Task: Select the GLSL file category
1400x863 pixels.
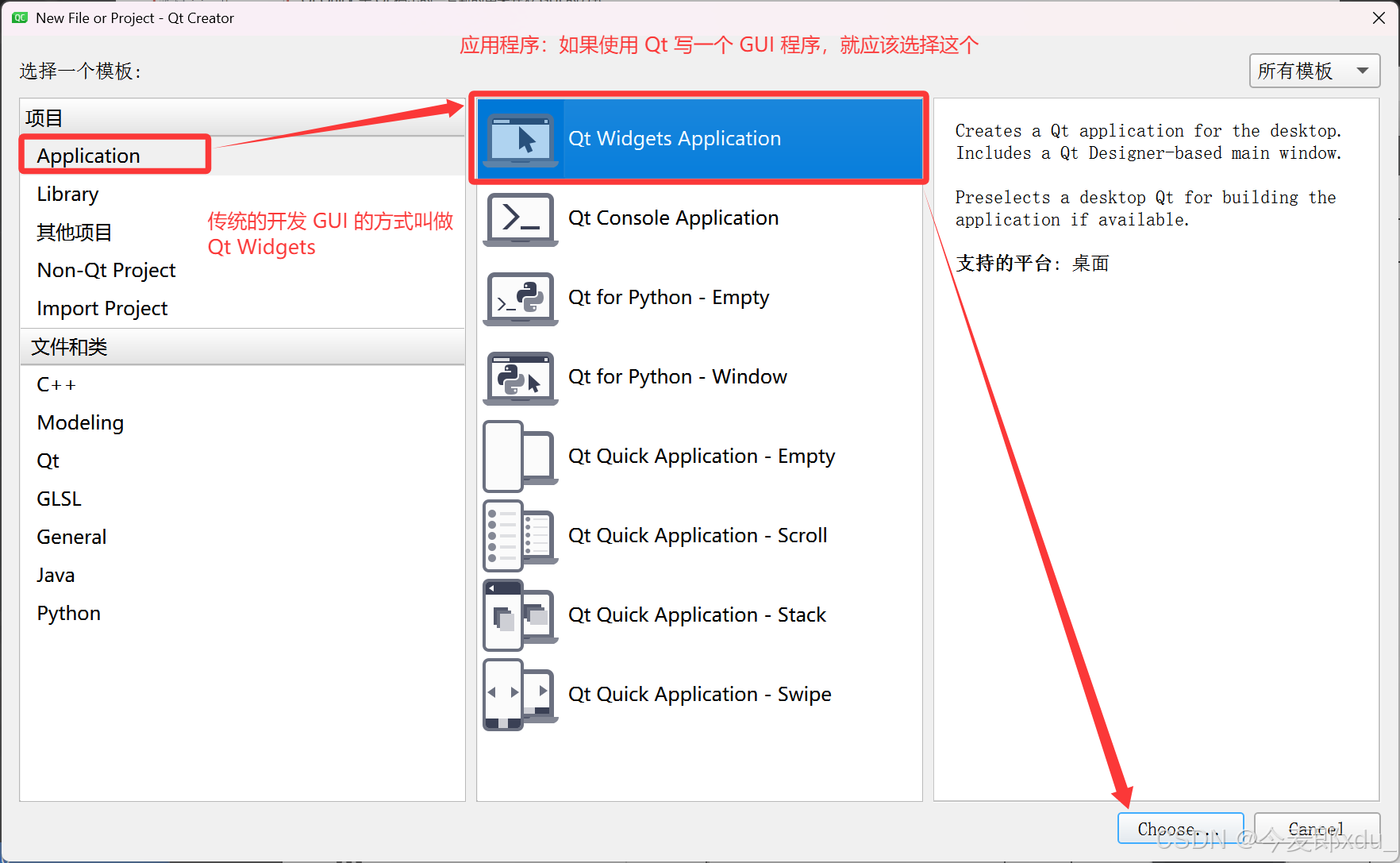Action: (x=242, y=499)
